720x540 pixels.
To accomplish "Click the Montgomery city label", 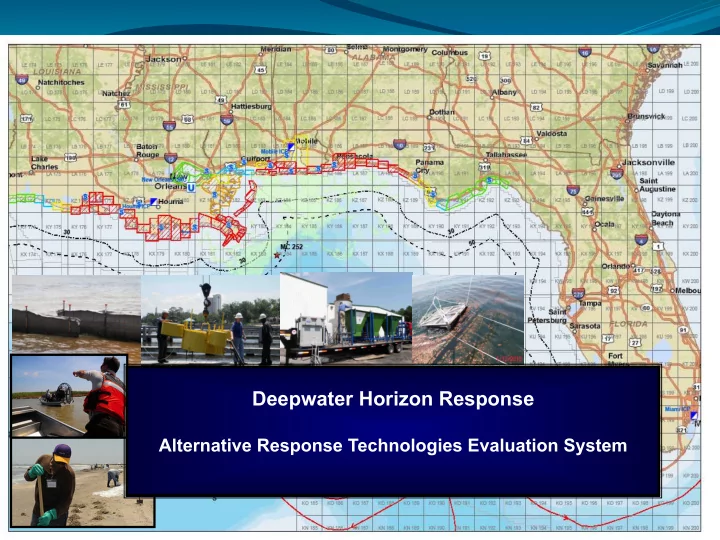I will 405,49.
